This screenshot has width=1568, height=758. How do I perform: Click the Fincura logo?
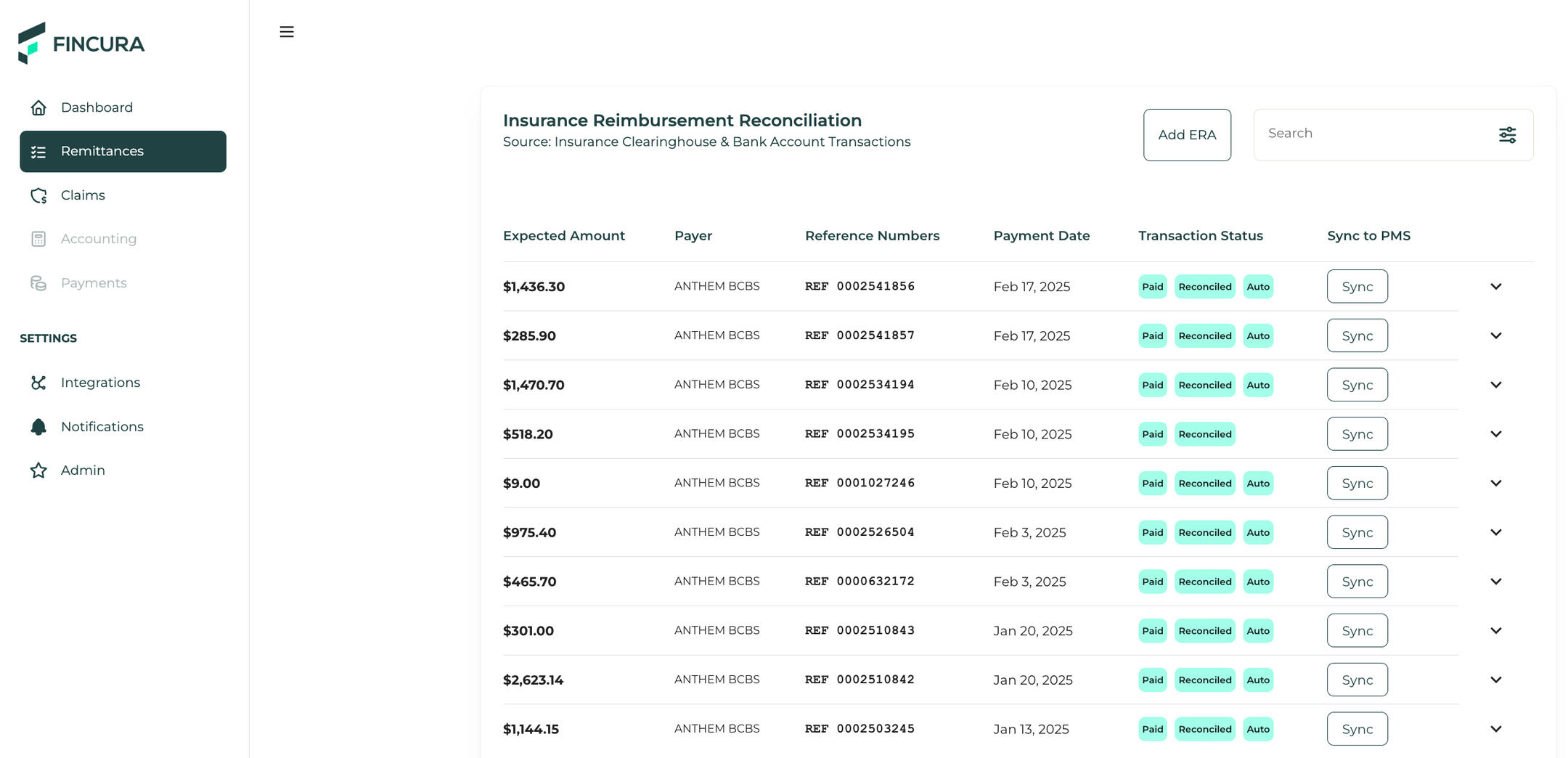(x=81, y=44)
